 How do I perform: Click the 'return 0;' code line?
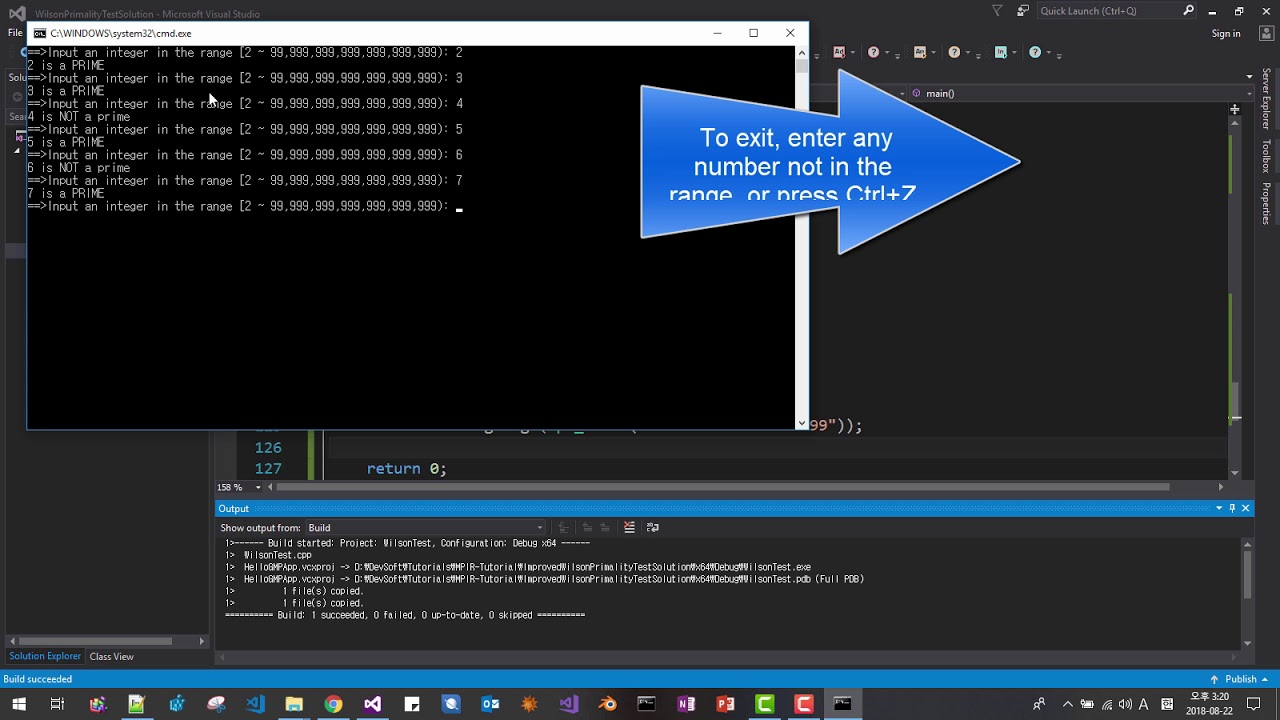[x=406, y=468]
